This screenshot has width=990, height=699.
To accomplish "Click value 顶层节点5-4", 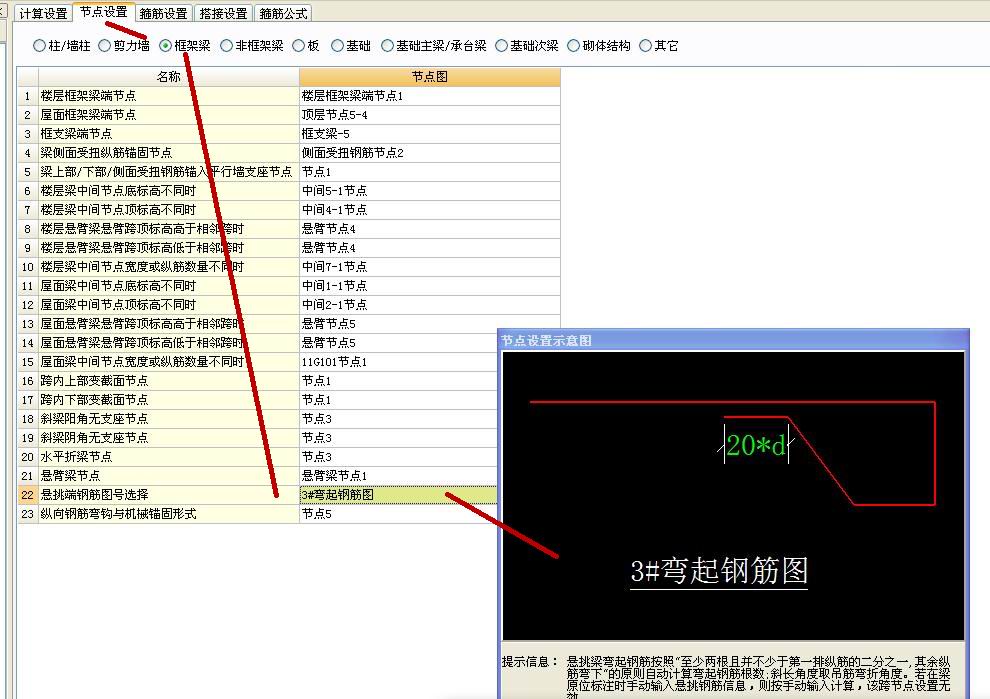I will click(x=429, y=115).
